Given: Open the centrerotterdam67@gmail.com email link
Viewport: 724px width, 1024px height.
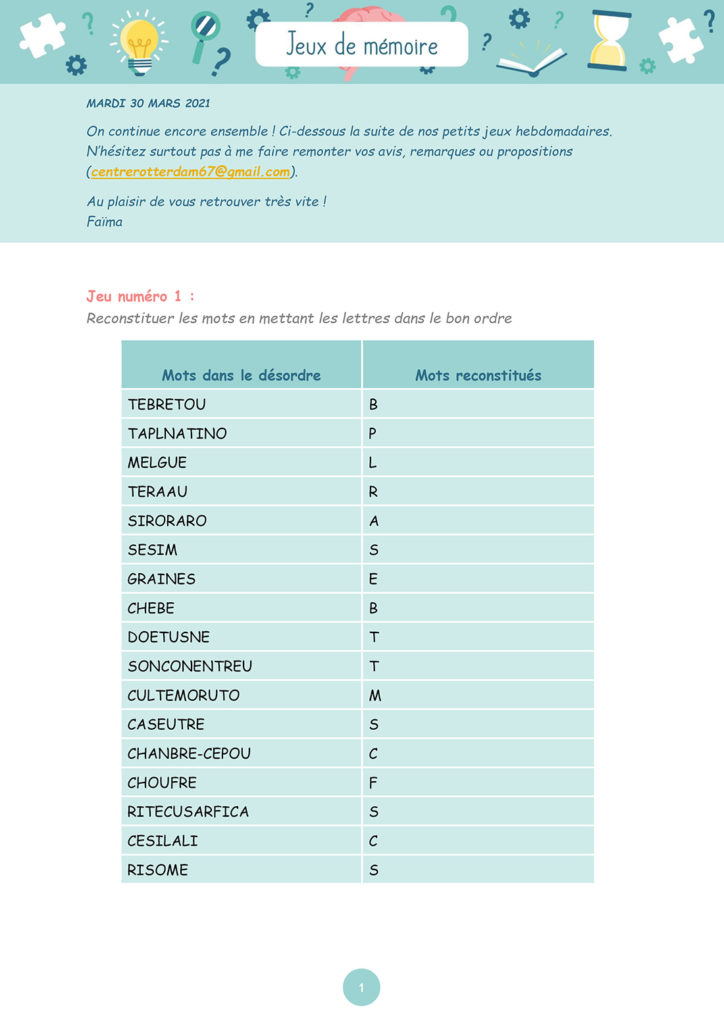Looking at the screenshot, I should coord(191,172).
